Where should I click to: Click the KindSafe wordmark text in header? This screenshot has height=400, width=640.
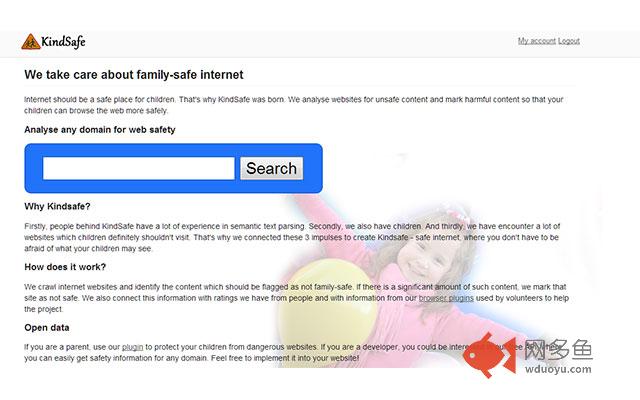coord(63,42)
